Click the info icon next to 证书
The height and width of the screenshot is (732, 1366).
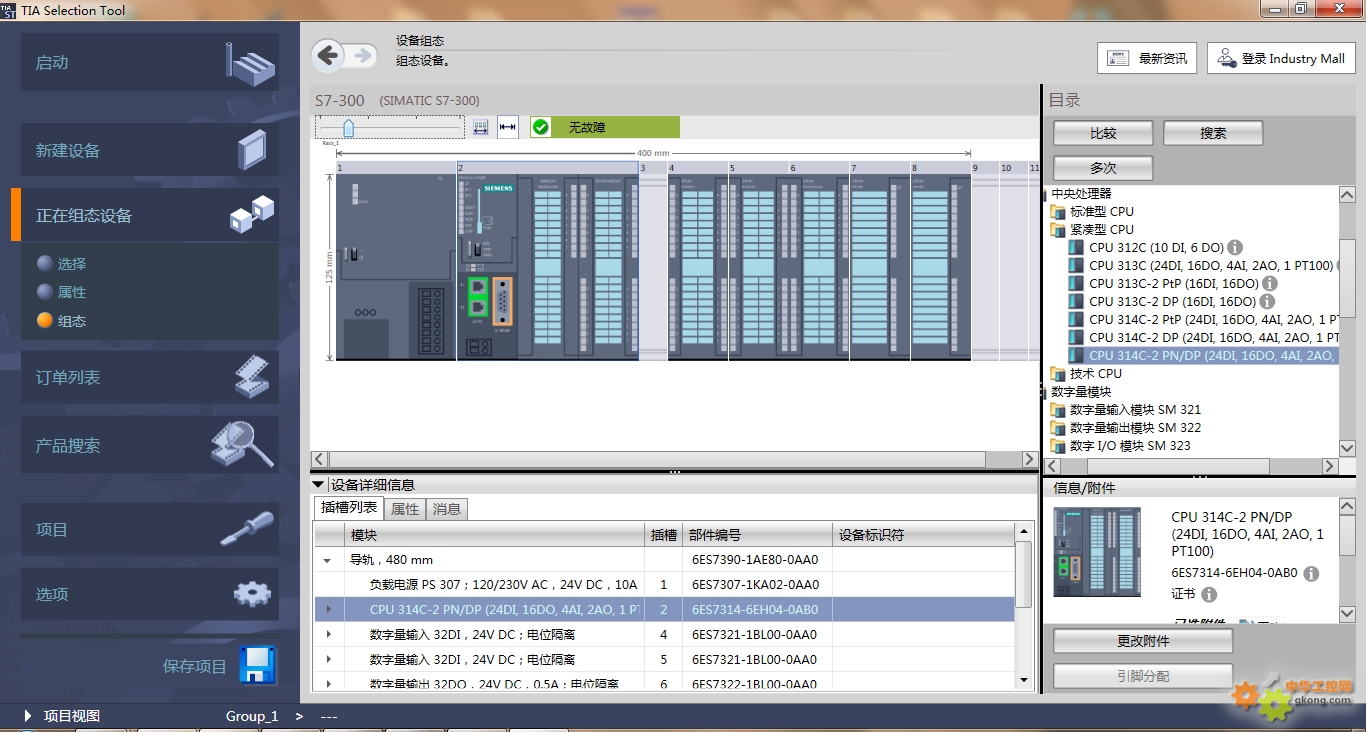click(1209, 594)
